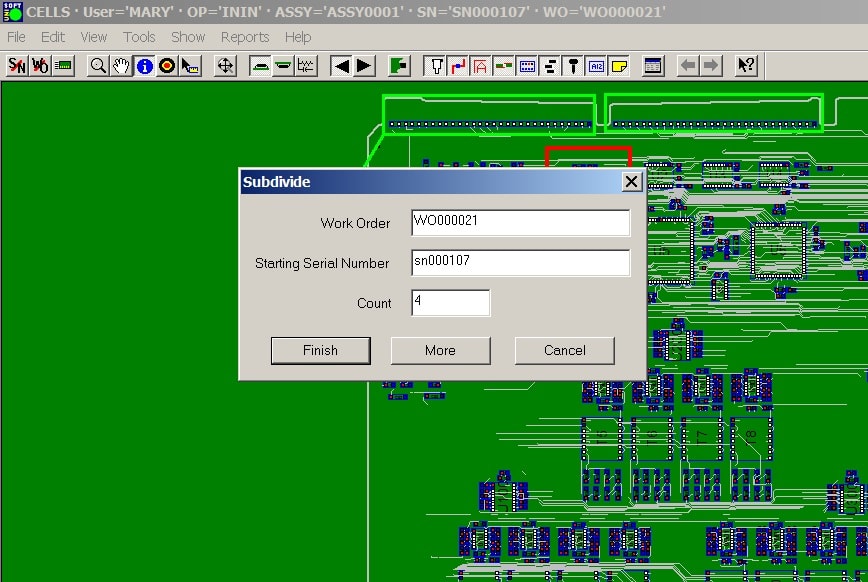The width and height of the screenshot is (868, 582).
Task: Click the 'Count' label text
Action: point(374,303)
